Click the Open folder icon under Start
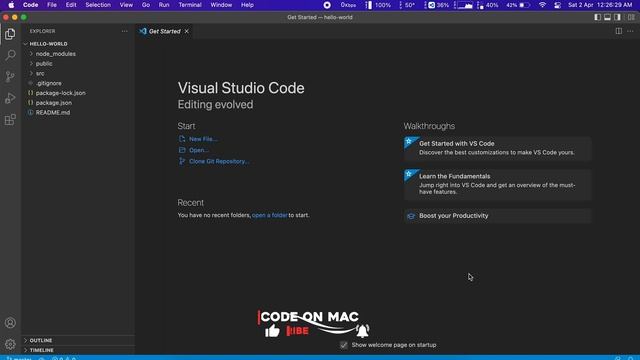640x360 pixels. point(182,150)
